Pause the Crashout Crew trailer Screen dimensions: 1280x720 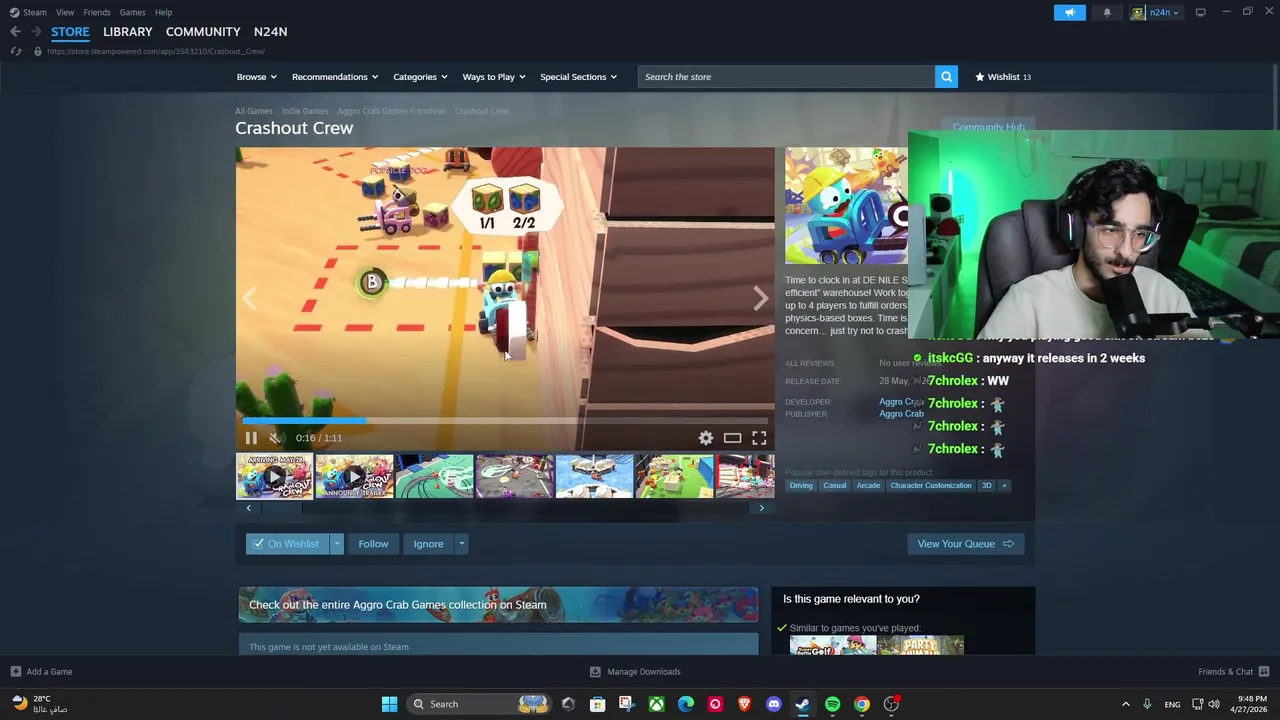click(251, 438)
